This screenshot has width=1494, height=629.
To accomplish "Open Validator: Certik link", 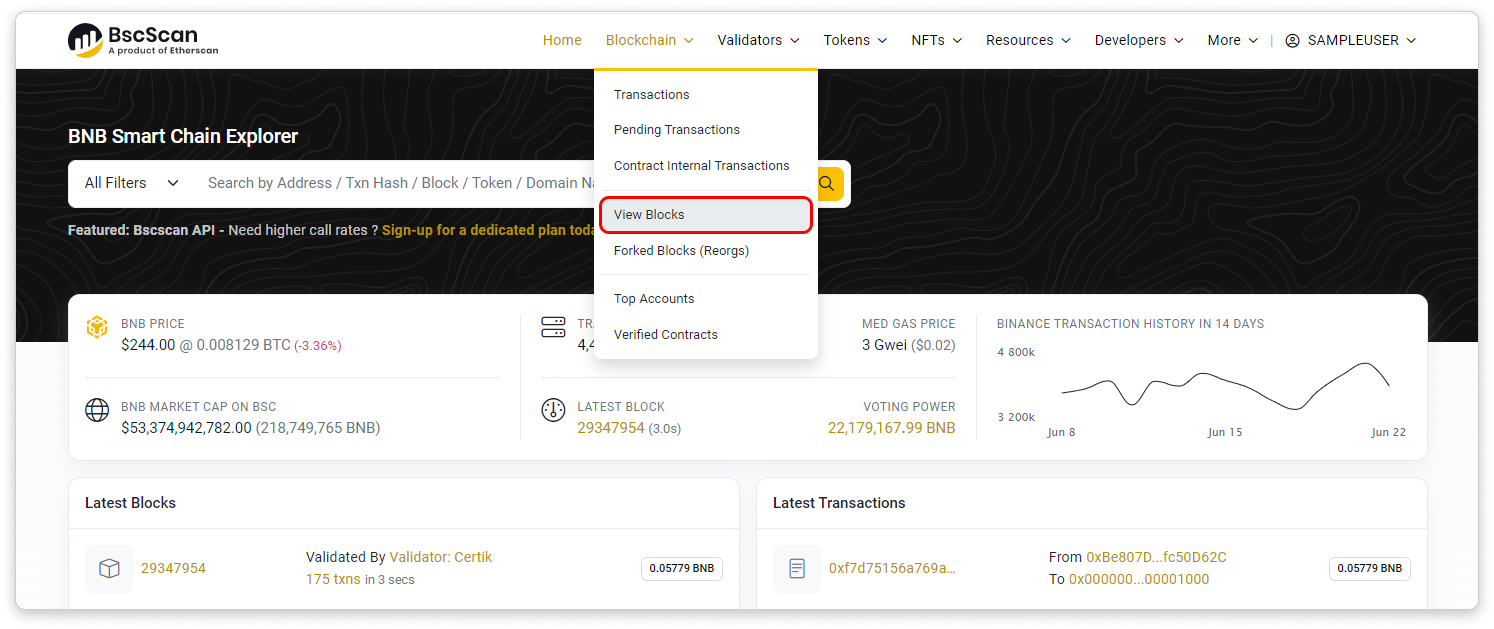I will point(440,557).
